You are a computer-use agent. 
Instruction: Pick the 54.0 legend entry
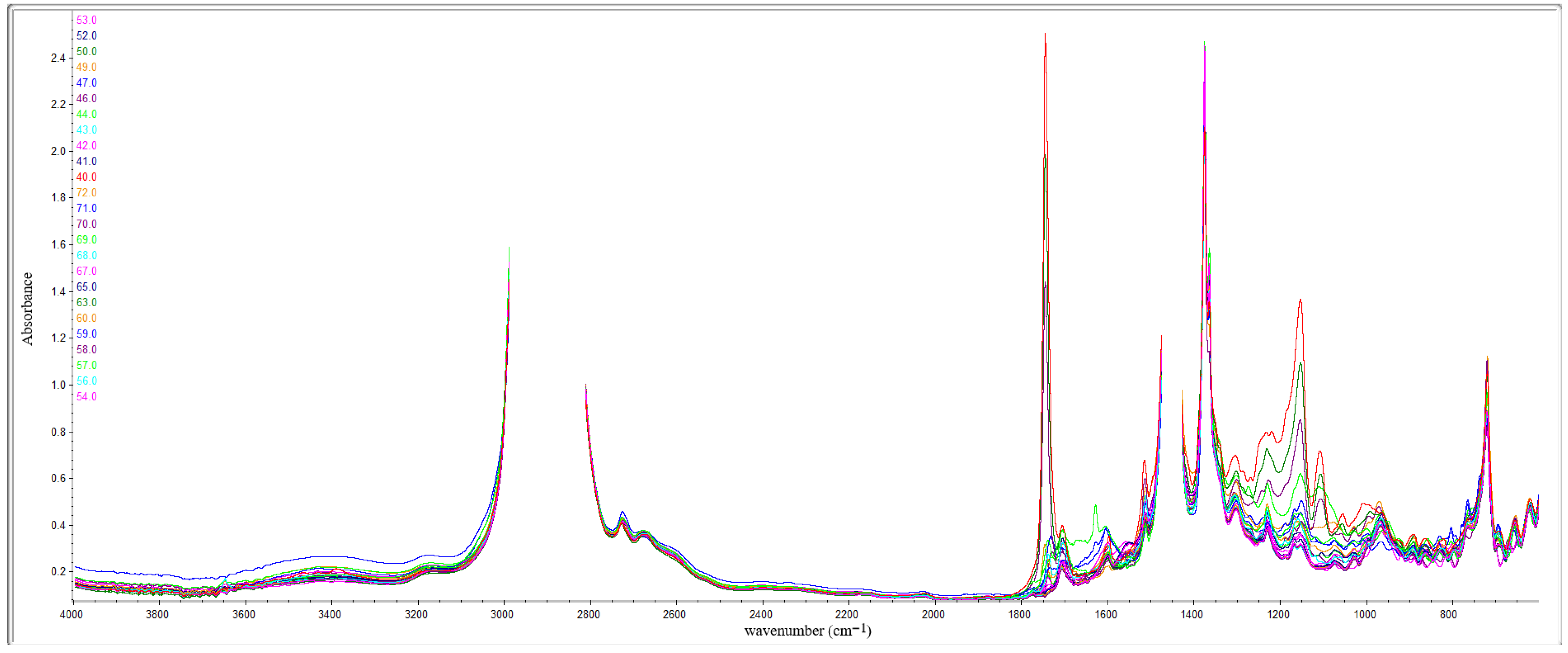point(86,397)
